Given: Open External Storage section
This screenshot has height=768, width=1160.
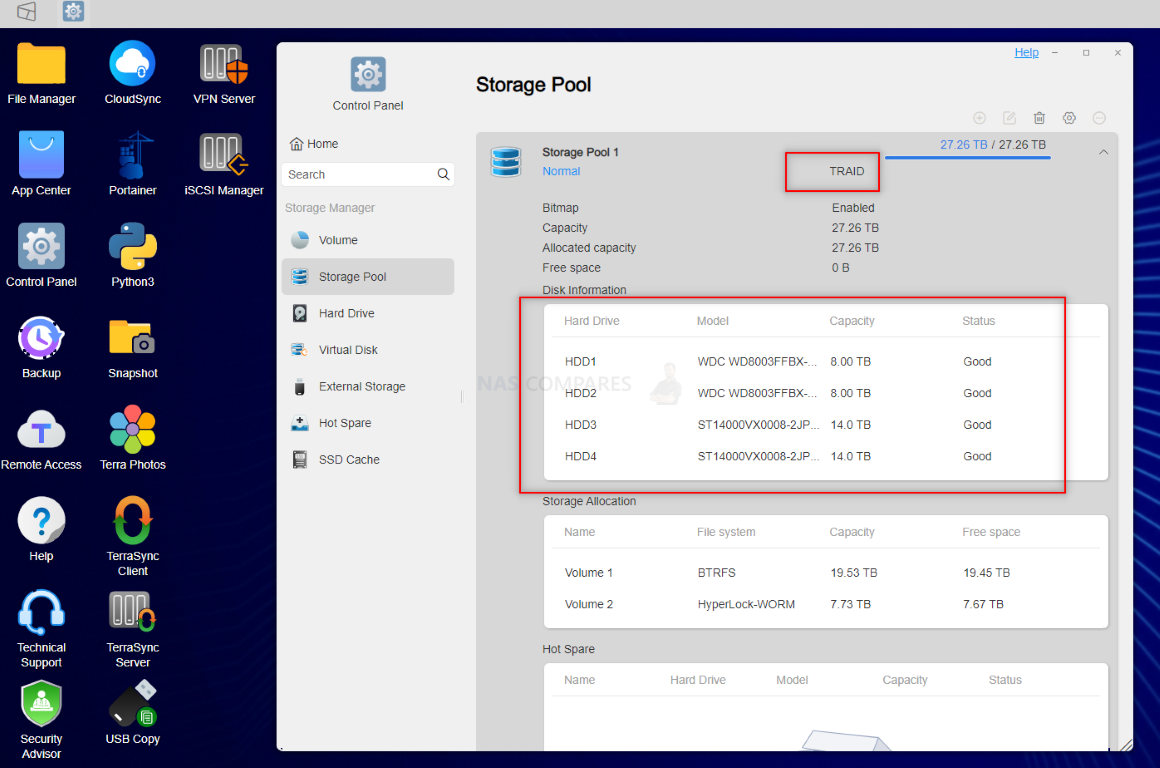Looking at the screenshot, I should pos(368,386).
